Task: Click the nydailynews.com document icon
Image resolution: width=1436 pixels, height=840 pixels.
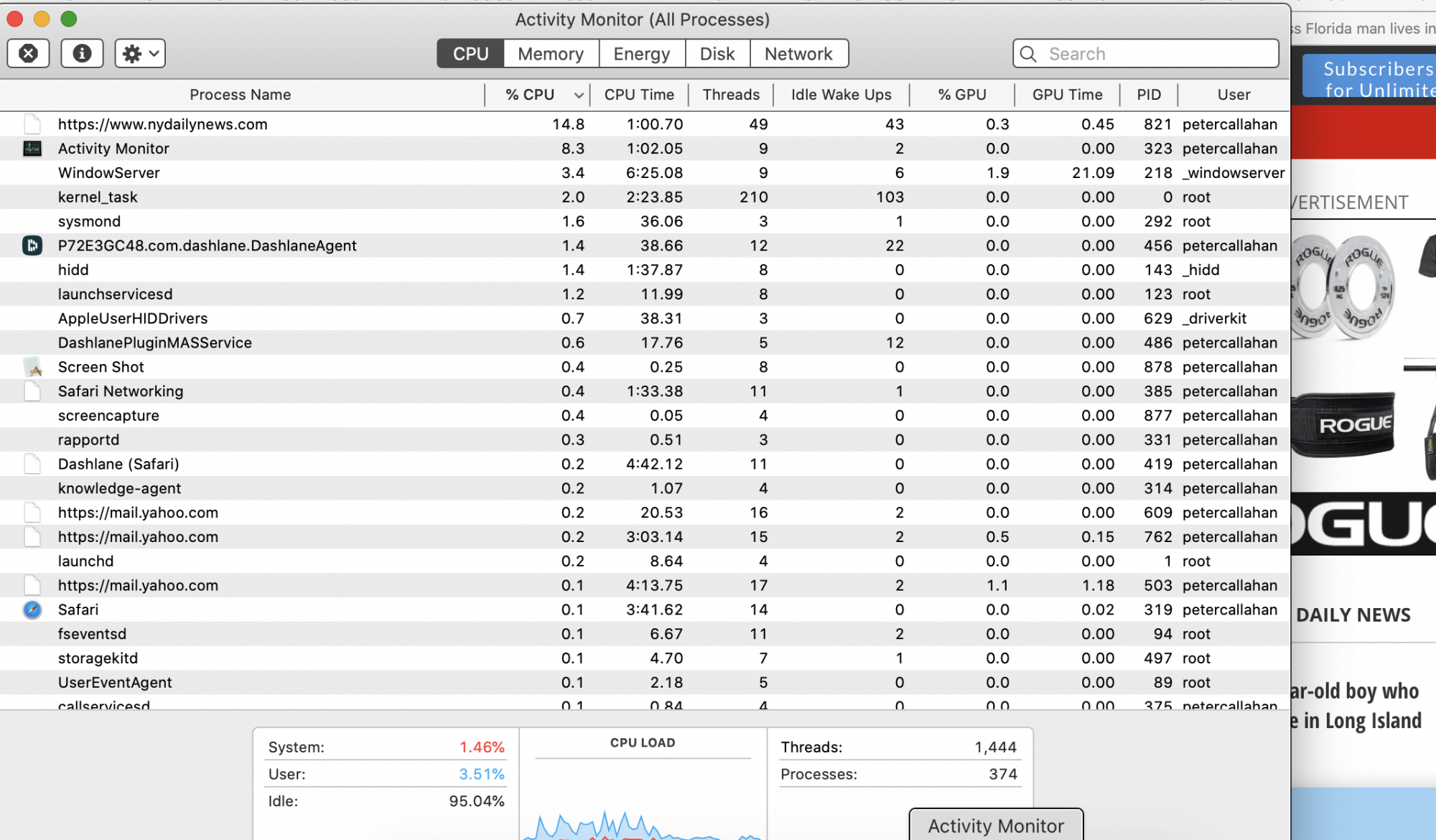Action: pos(32,124)
